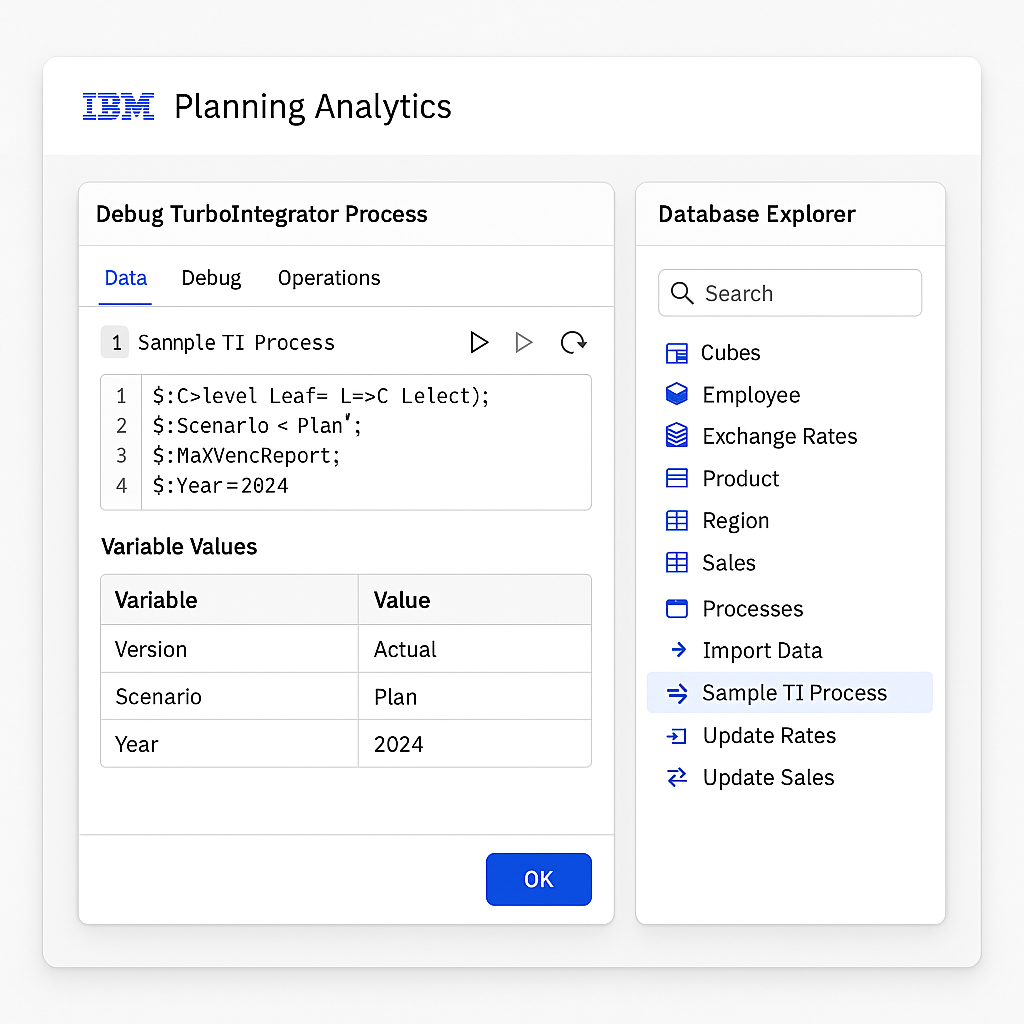Click the Processes folder icon
Viewport: 1024px width, 1024px height.
677,608
